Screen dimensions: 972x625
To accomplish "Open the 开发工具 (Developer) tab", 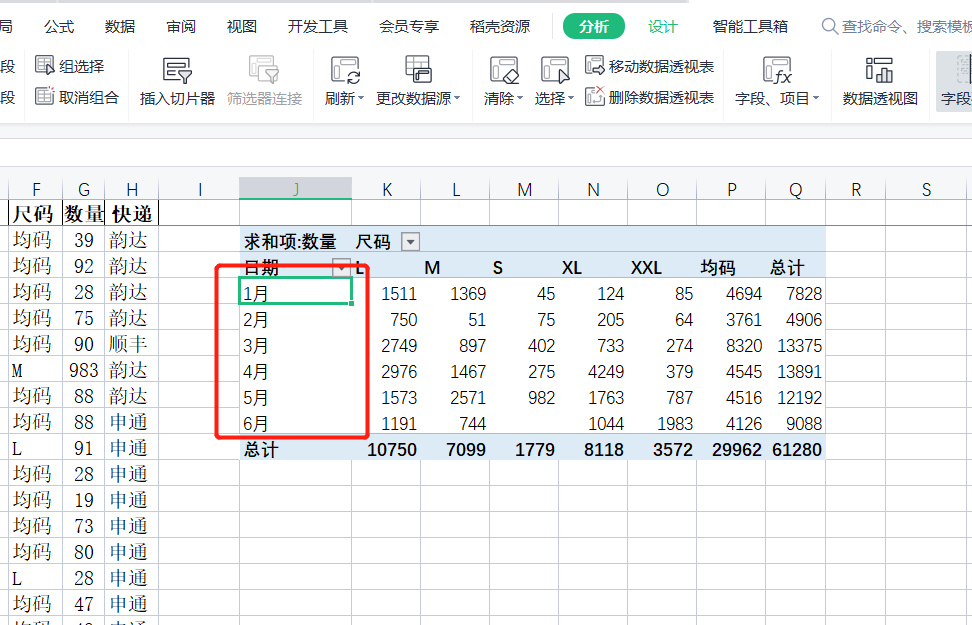I will coord(317,27).
